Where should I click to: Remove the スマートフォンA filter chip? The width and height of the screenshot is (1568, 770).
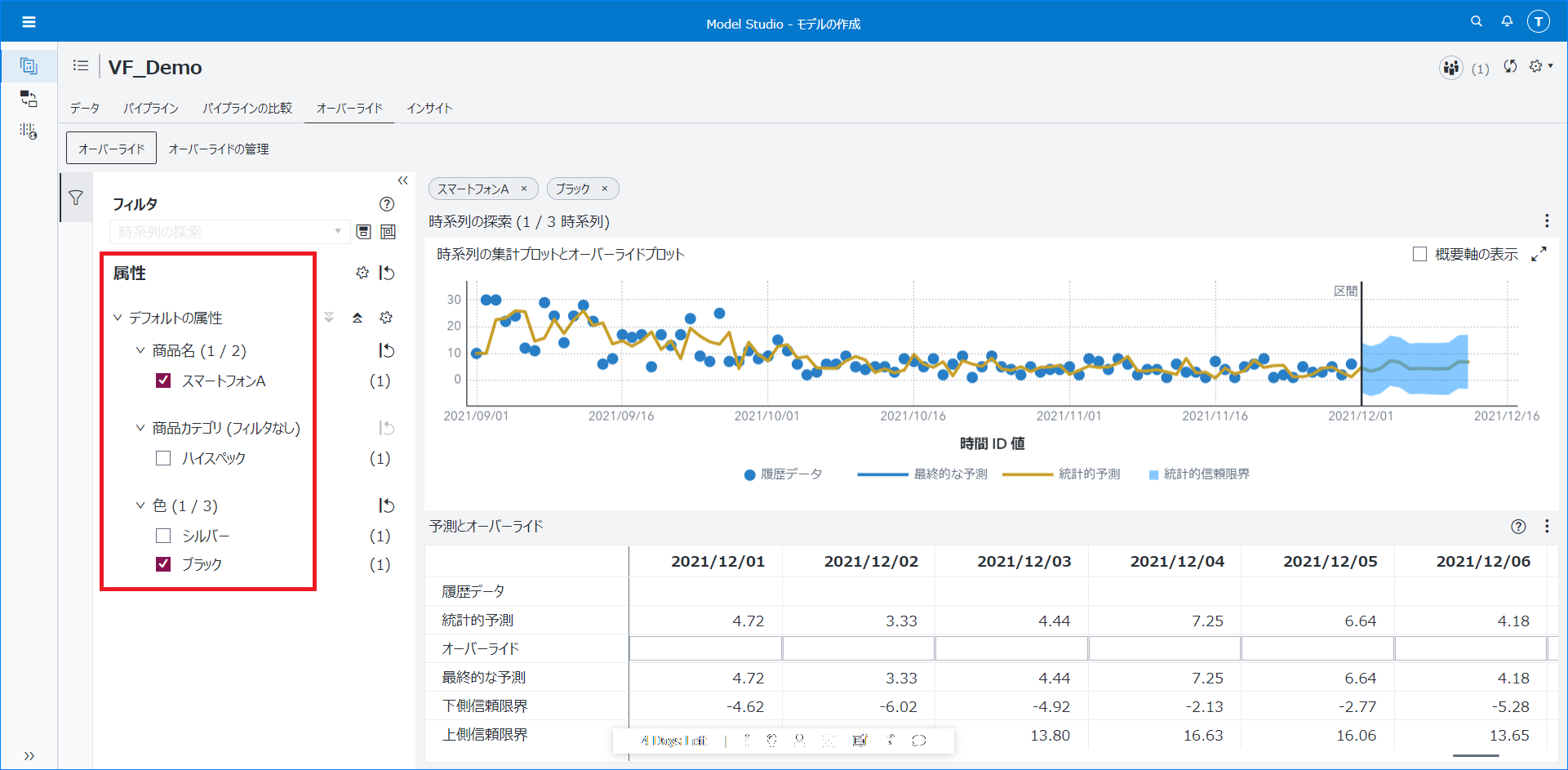524,189
